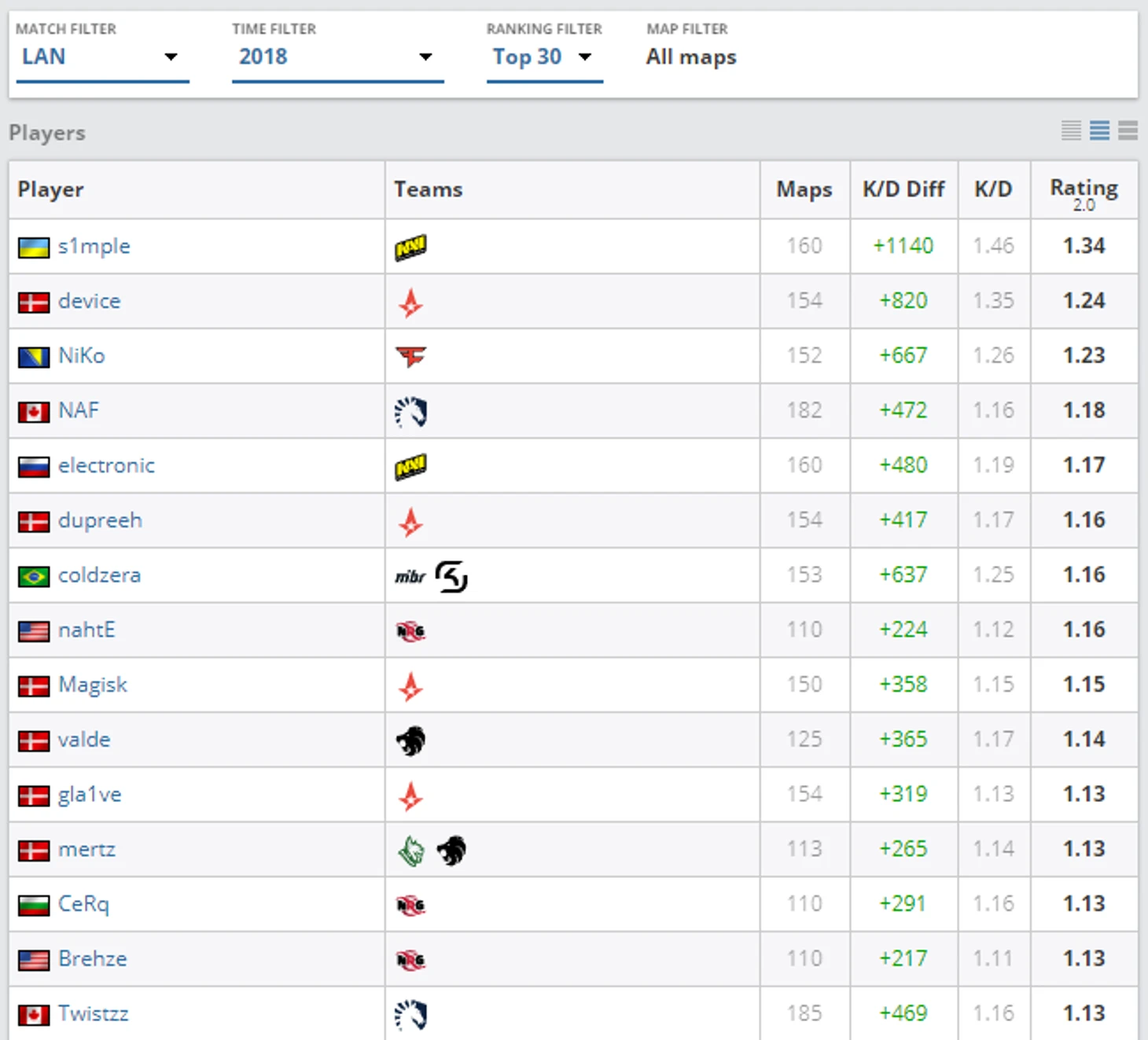Sort by the K/D Diff column header

tap(903, 189)
